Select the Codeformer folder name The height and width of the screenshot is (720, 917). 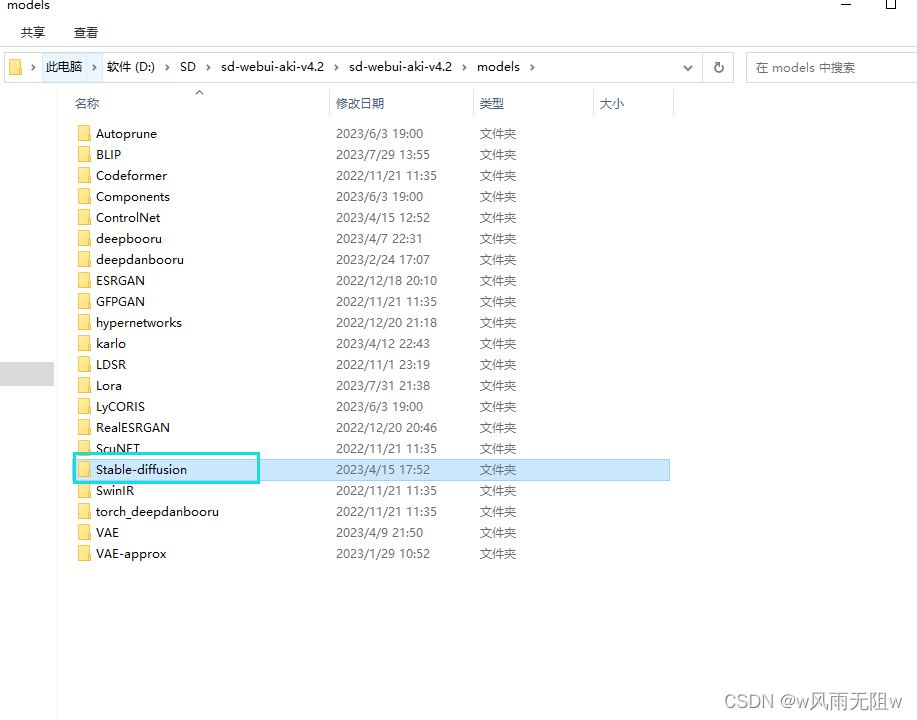coord(131,175)
